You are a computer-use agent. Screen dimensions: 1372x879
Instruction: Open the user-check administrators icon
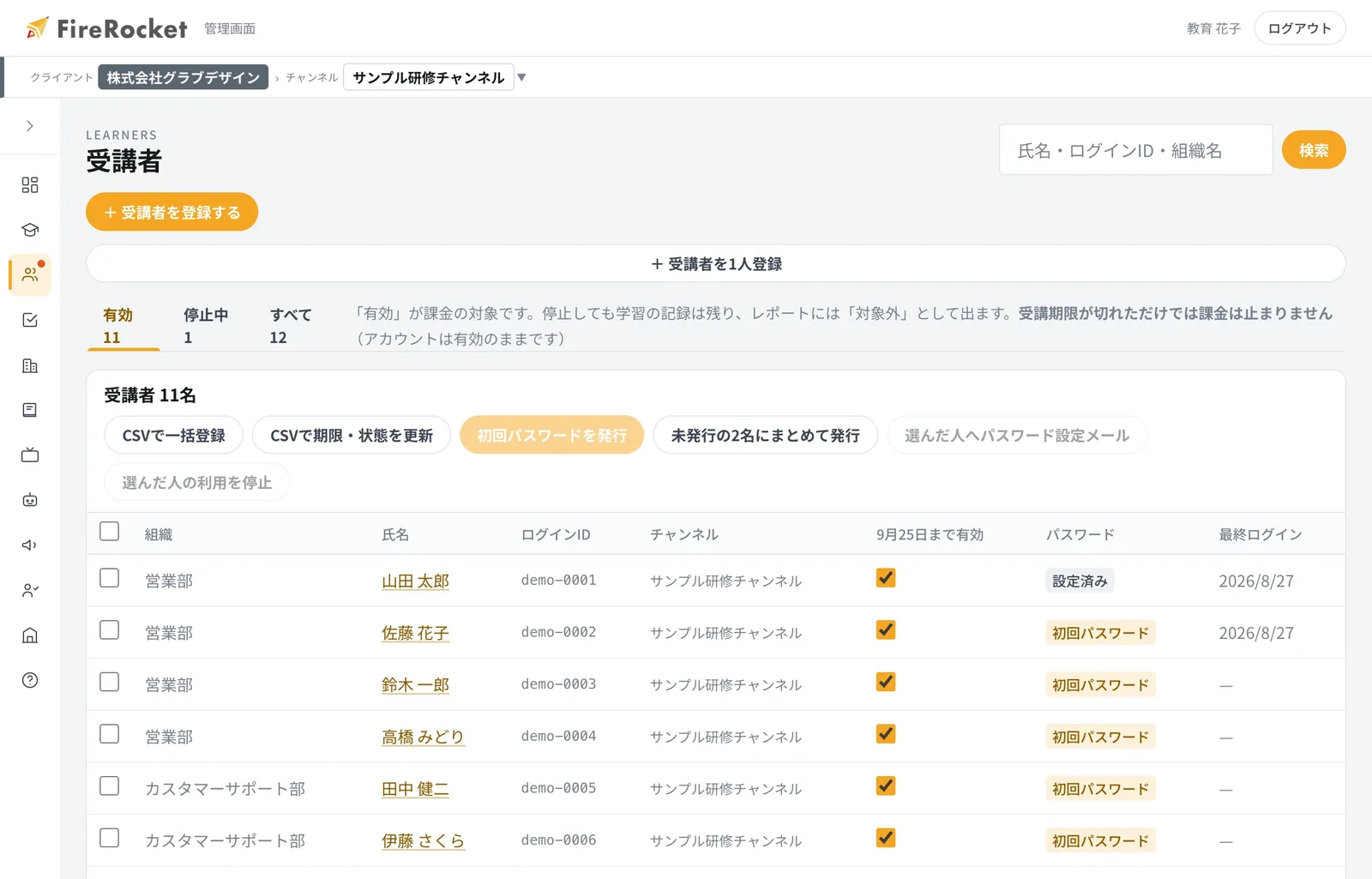pyautogui.click(x=30, y=590)
